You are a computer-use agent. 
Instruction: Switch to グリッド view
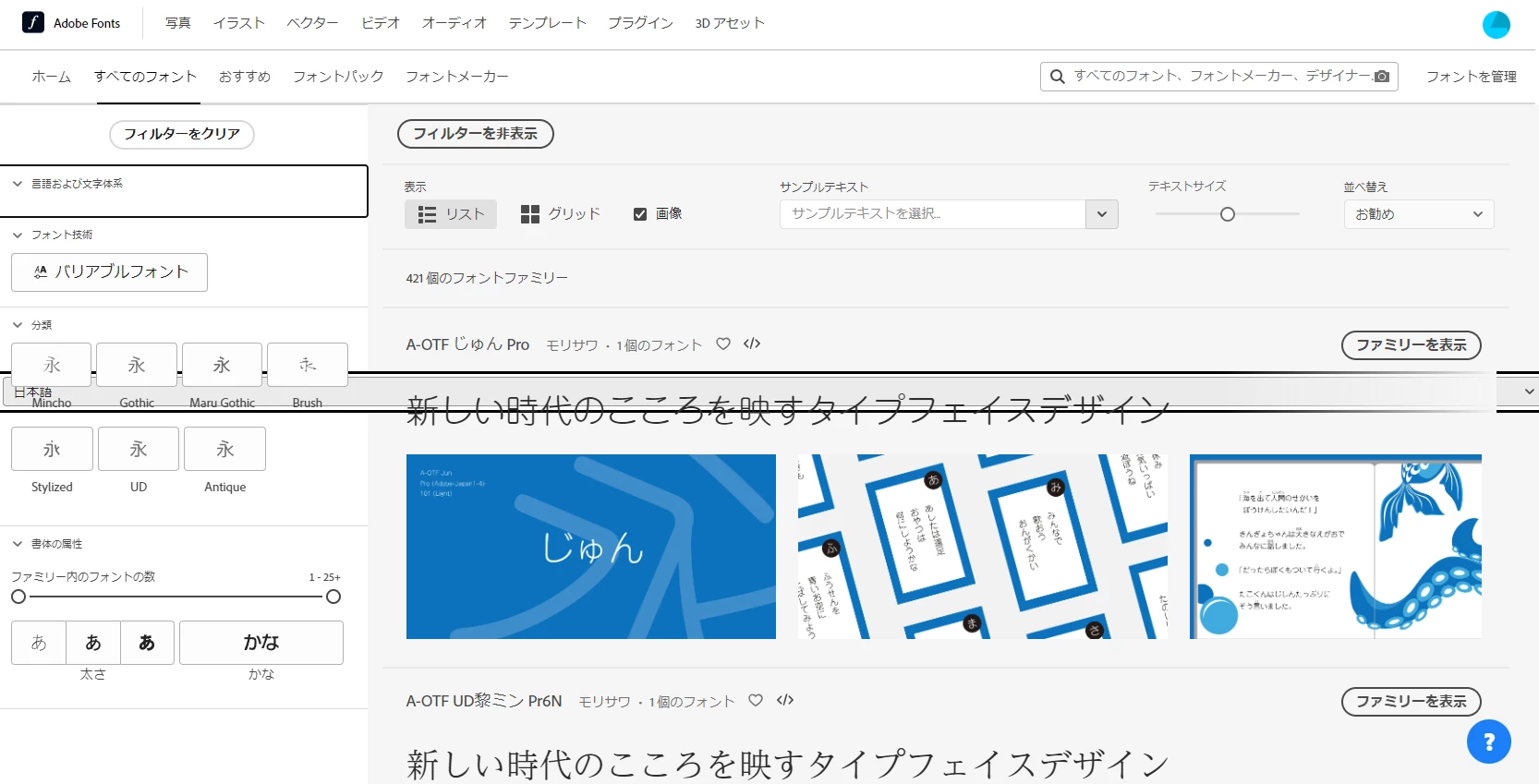click(x=561, y=214)
